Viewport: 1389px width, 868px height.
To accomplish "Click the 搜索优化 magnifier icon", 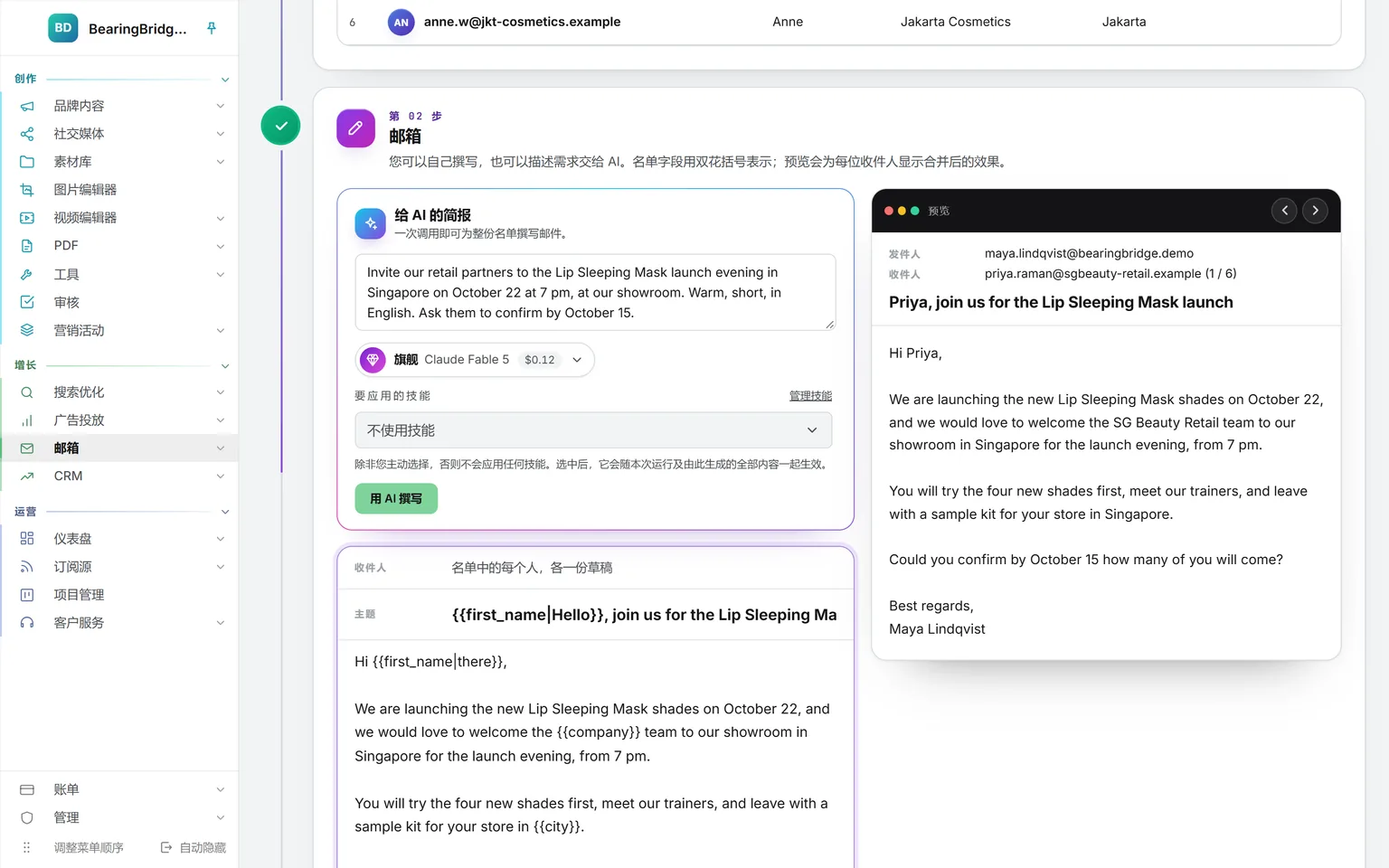I will point(27,392).
